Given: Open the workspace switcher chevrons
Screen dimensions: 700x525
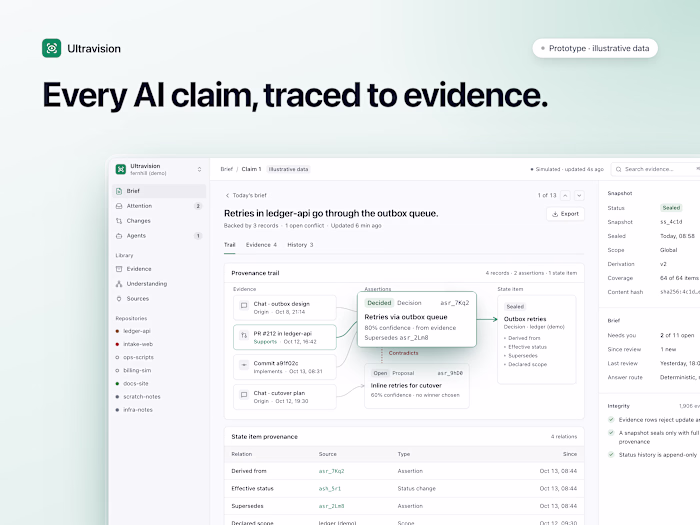Looking at the screenshot, I should 199,169.
